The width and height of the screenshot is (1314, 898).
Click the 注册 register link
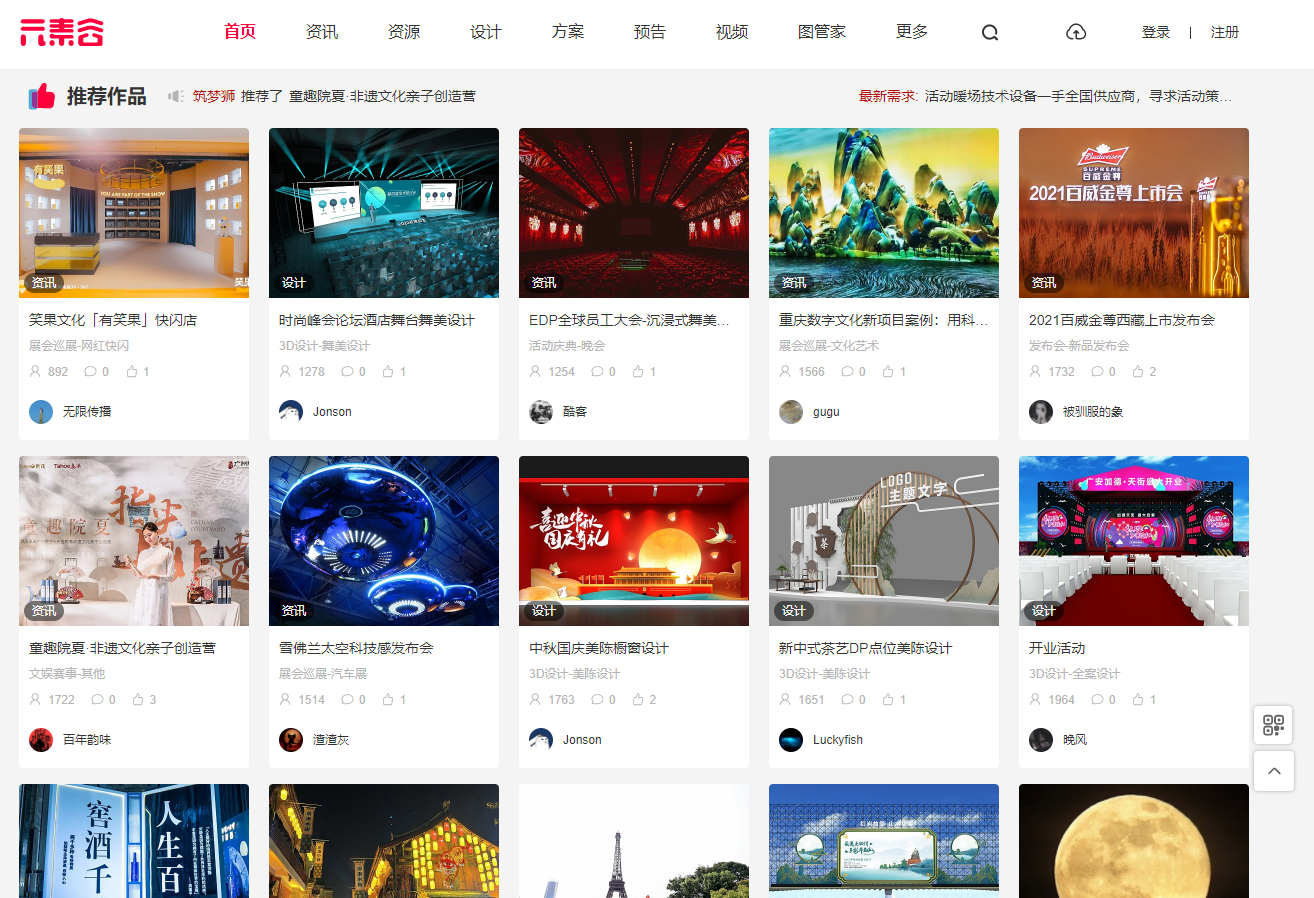click(1224, 32)
